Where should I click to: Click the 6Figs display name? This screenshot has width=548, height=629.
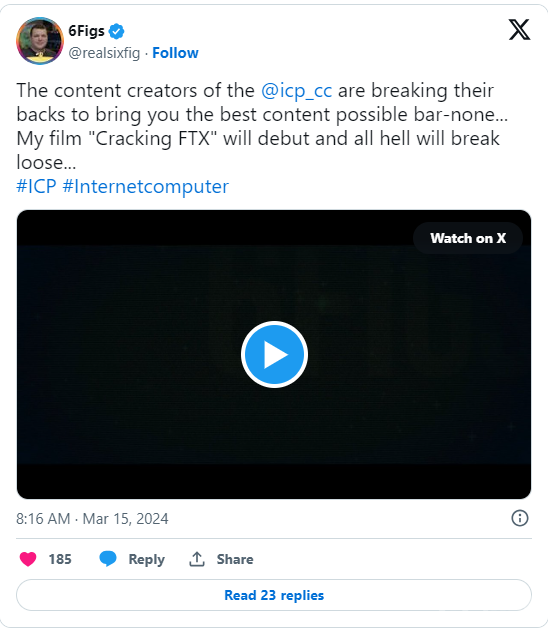pyautogui.click(x=86, y=31)
